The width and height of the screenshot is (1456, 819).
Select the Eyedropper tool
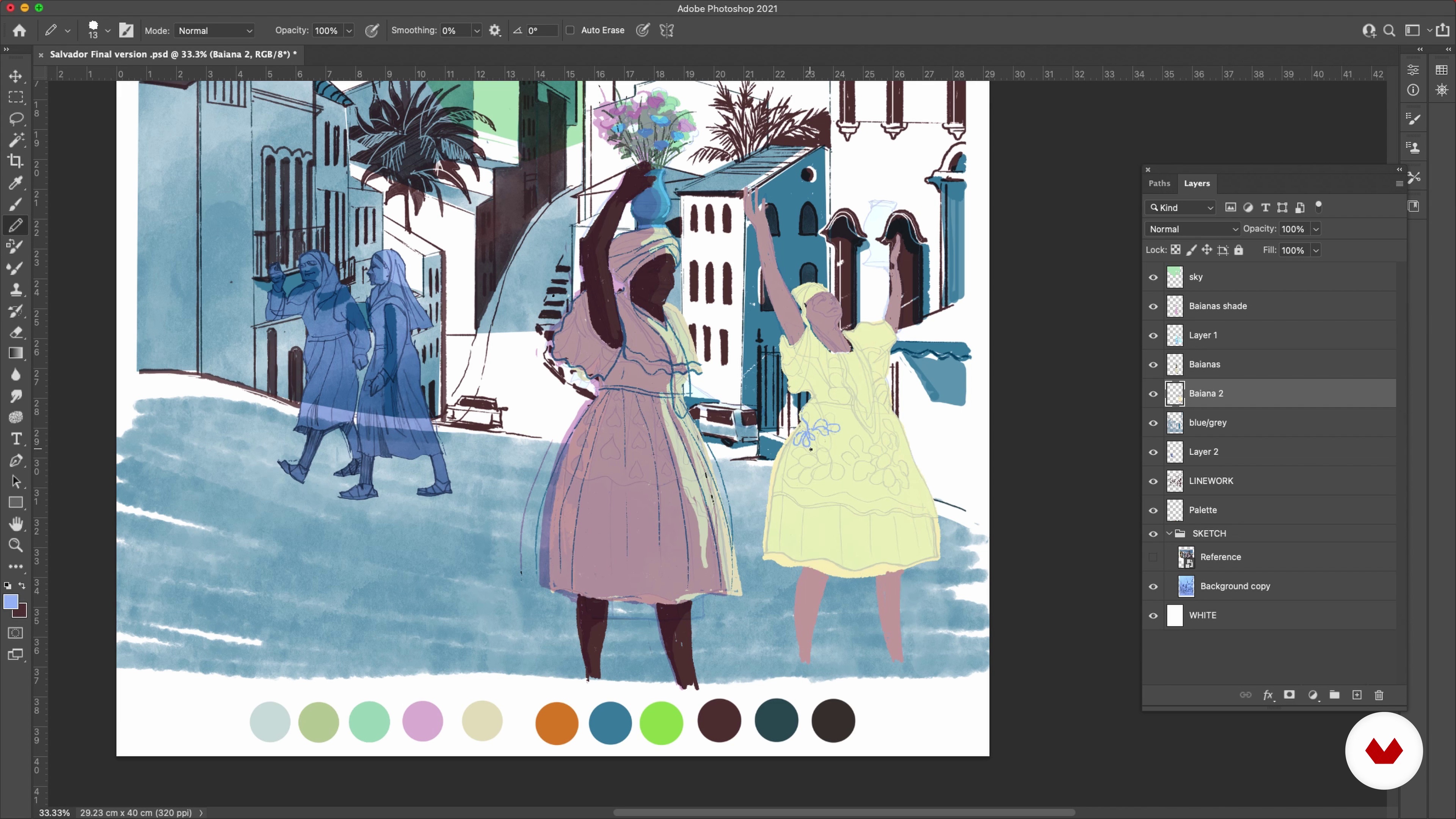tap(15, 183)
